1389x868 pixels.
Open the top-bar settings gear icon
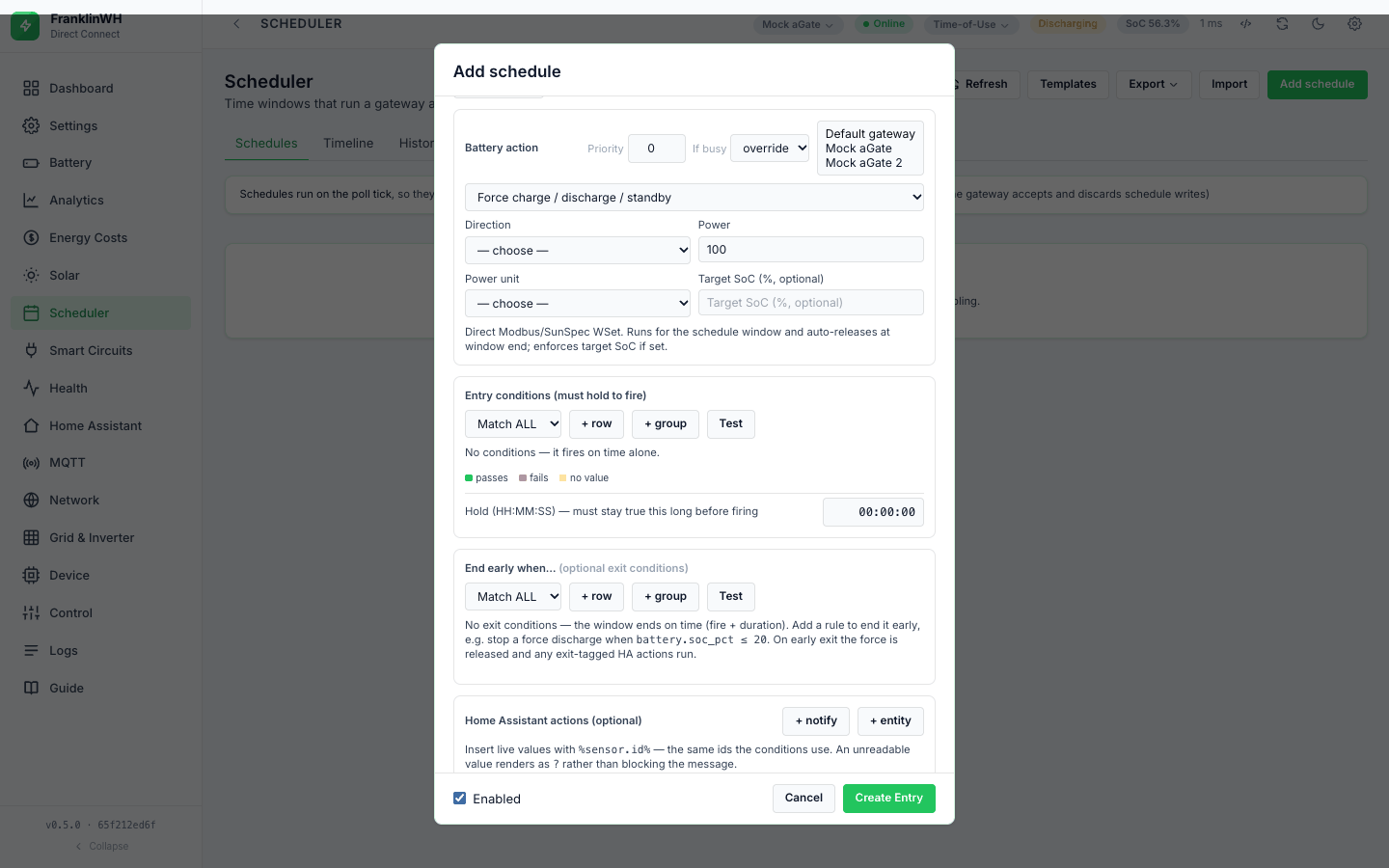[1355, 24]
